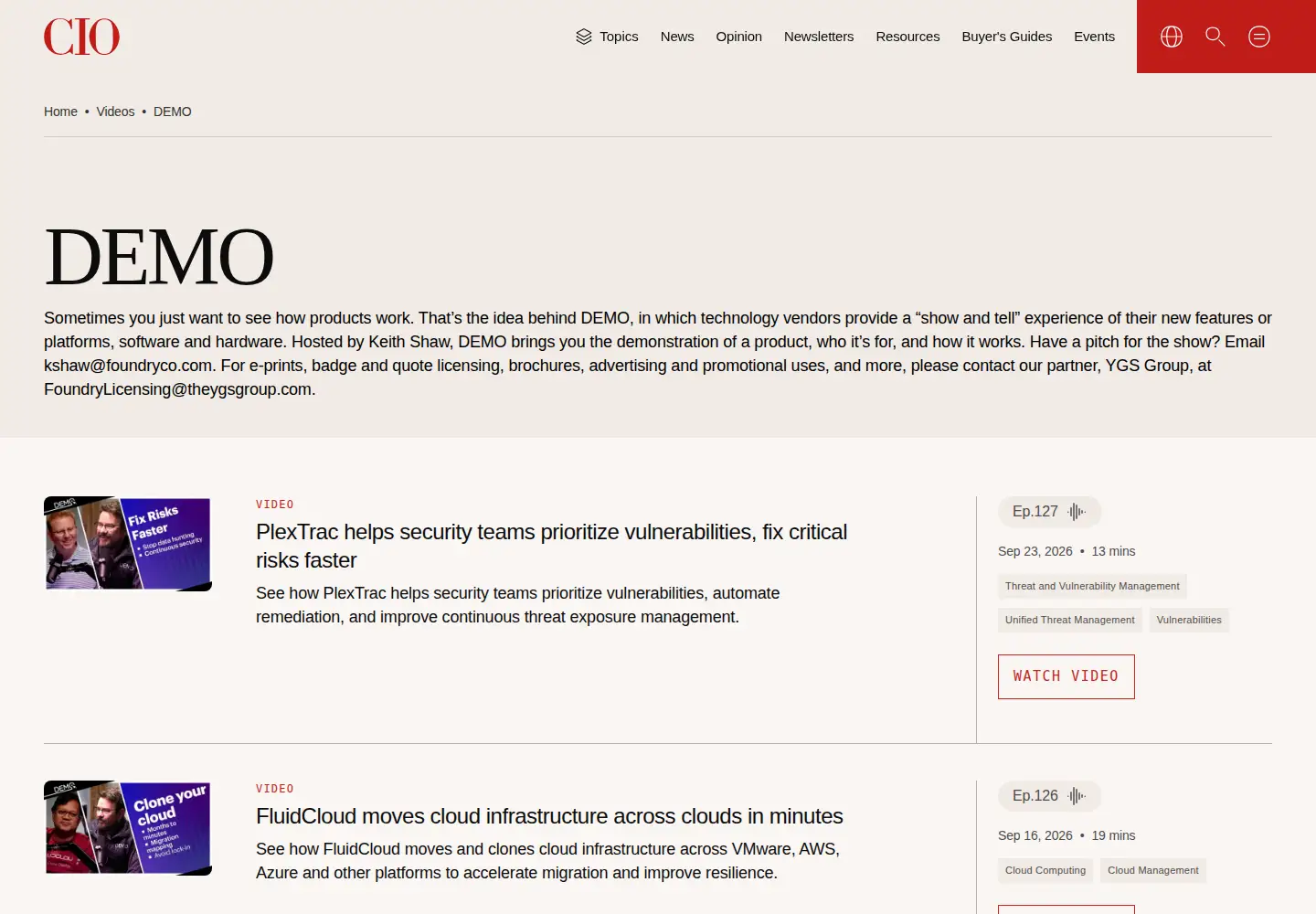The width and height of the screenshot is (1316, 914).
Task: Go to the Home breadcrumb
Action: 60,112
